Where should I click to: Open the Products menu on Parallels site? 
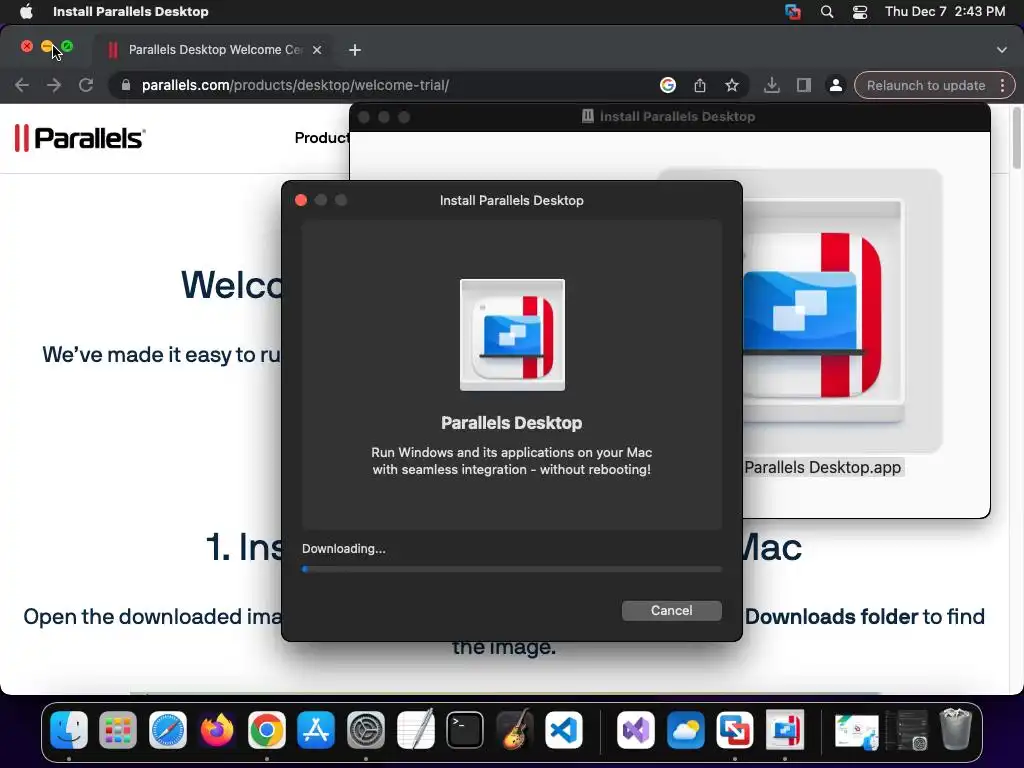[322, 138]
